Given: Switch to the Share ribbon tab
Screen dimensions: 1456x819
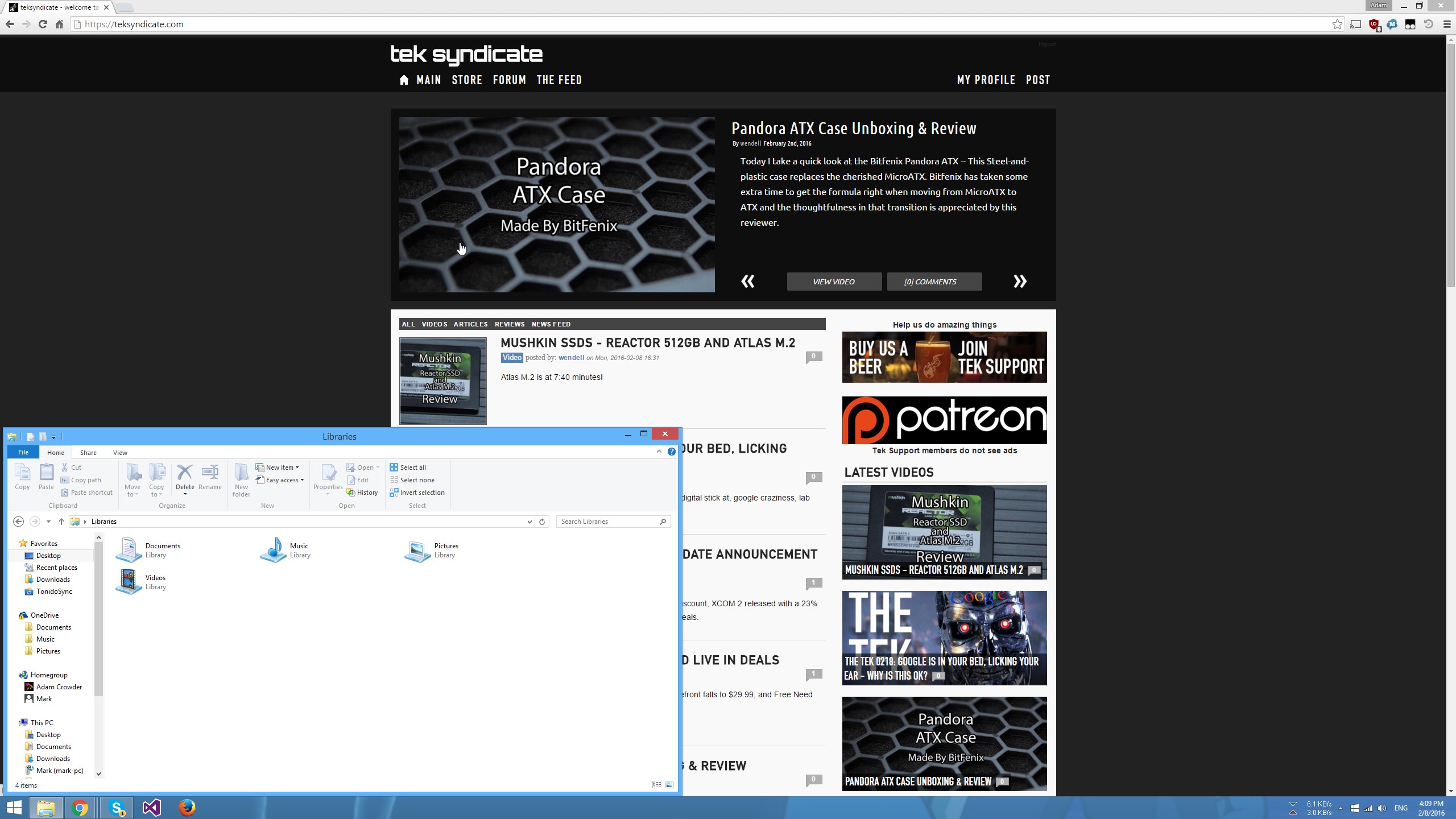Looking at the screenshot, I should point(88,453).
